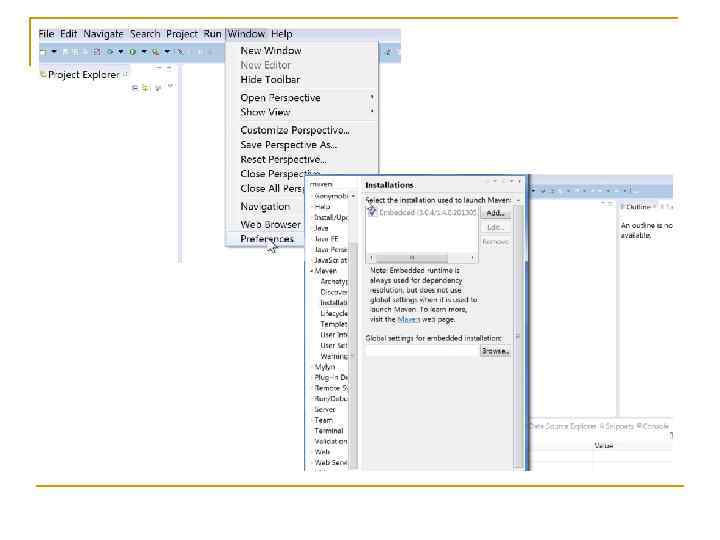Open Project Explorer view menu chevron
This screenshot has height=540, width=720.
170,86
